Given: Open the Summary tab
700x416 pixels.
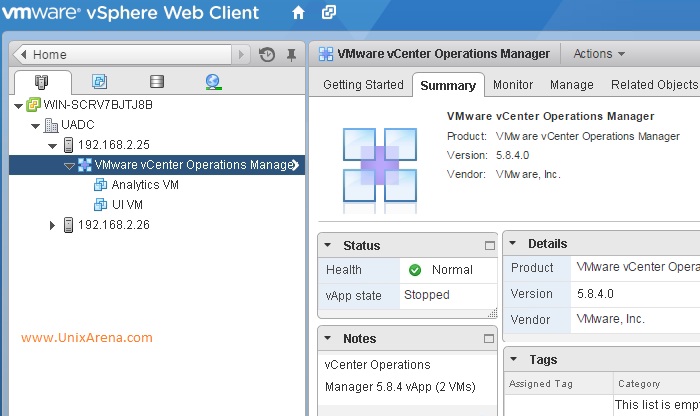Looking at the screenshot, I should (448, 85).
